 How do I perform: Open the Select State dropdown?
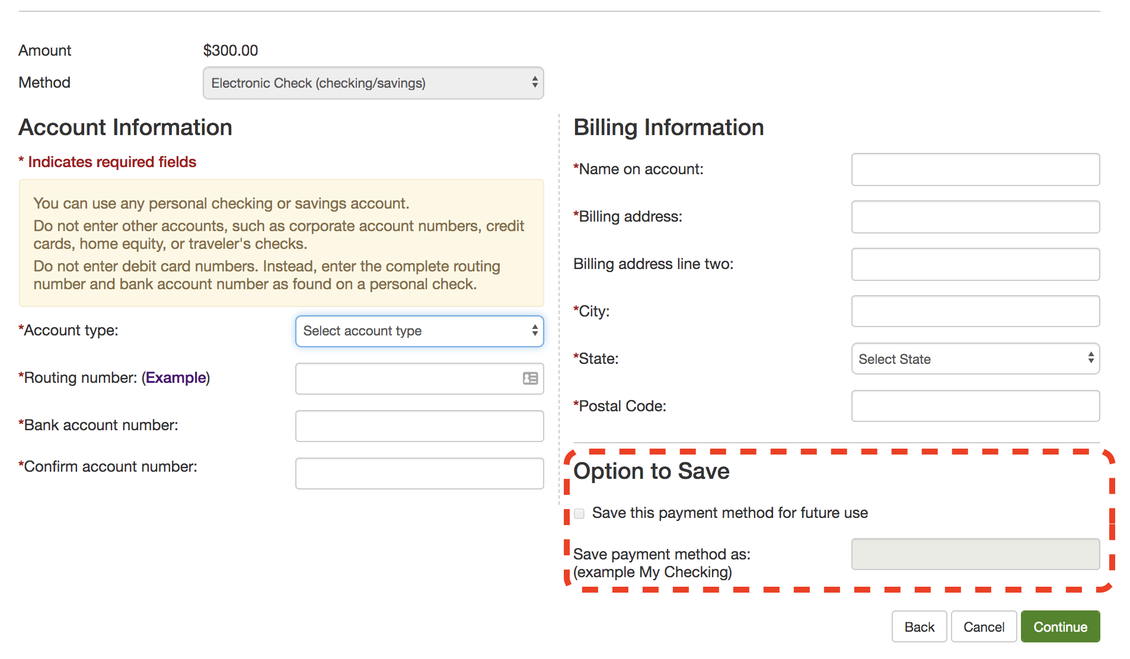tap(975, 359)
